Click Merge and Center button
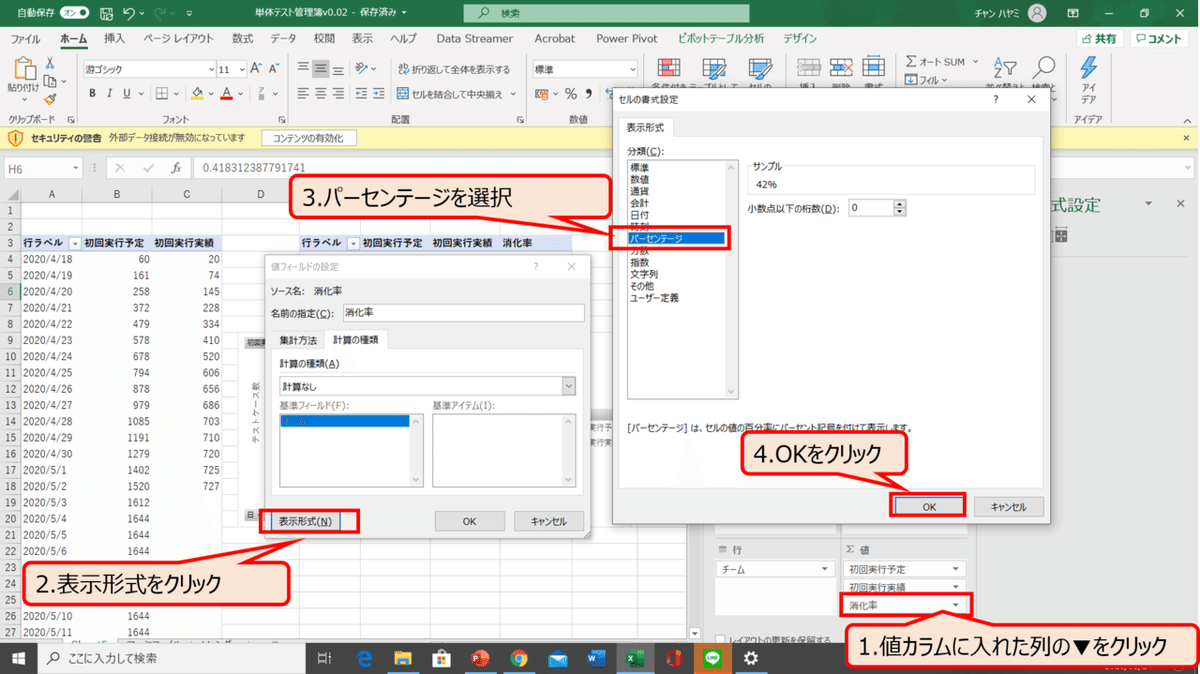The width and height of the screenshot is (1200, 674). 452,94
